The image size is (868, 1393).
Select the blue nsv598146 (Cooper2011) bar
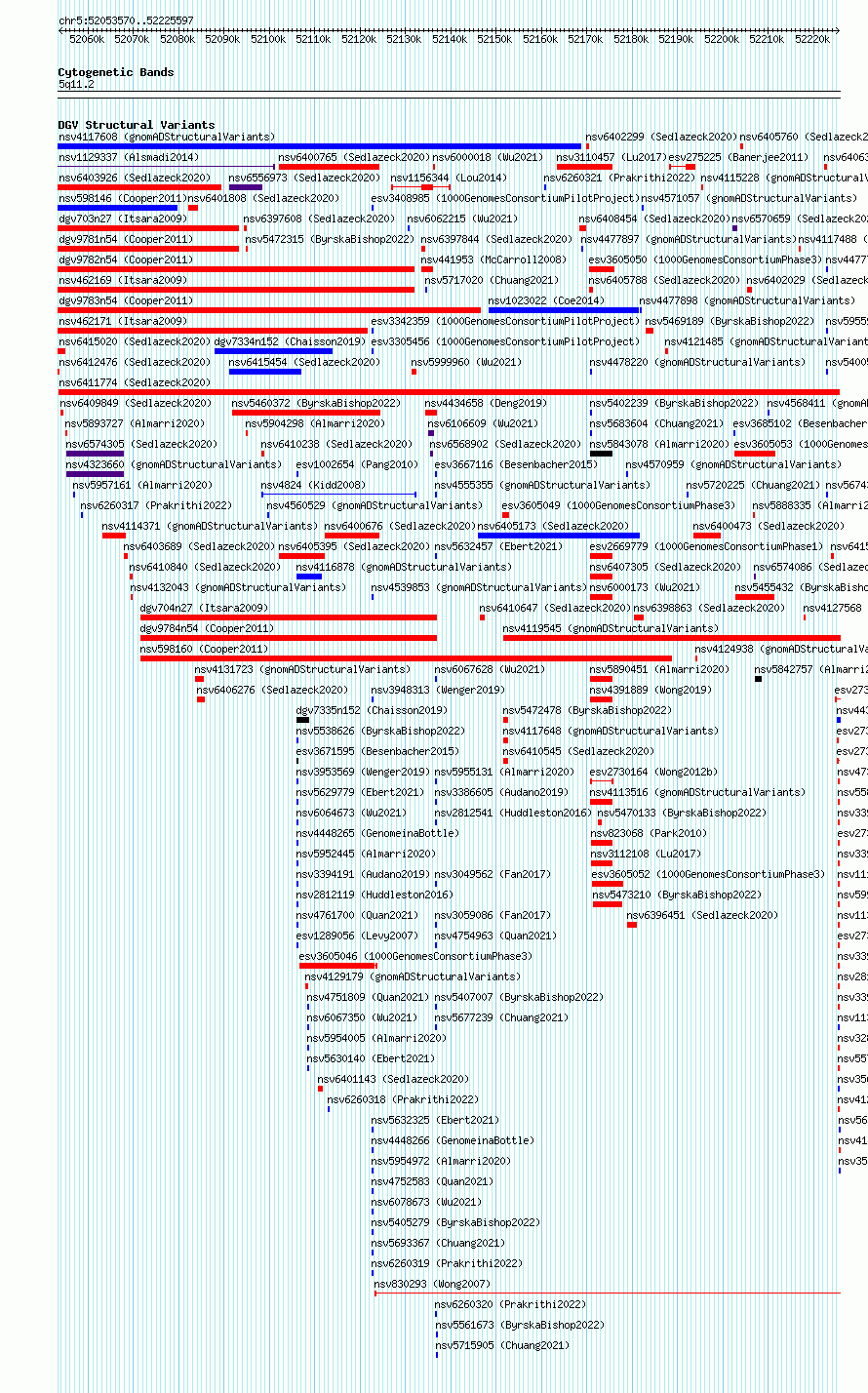click(117, 208)
